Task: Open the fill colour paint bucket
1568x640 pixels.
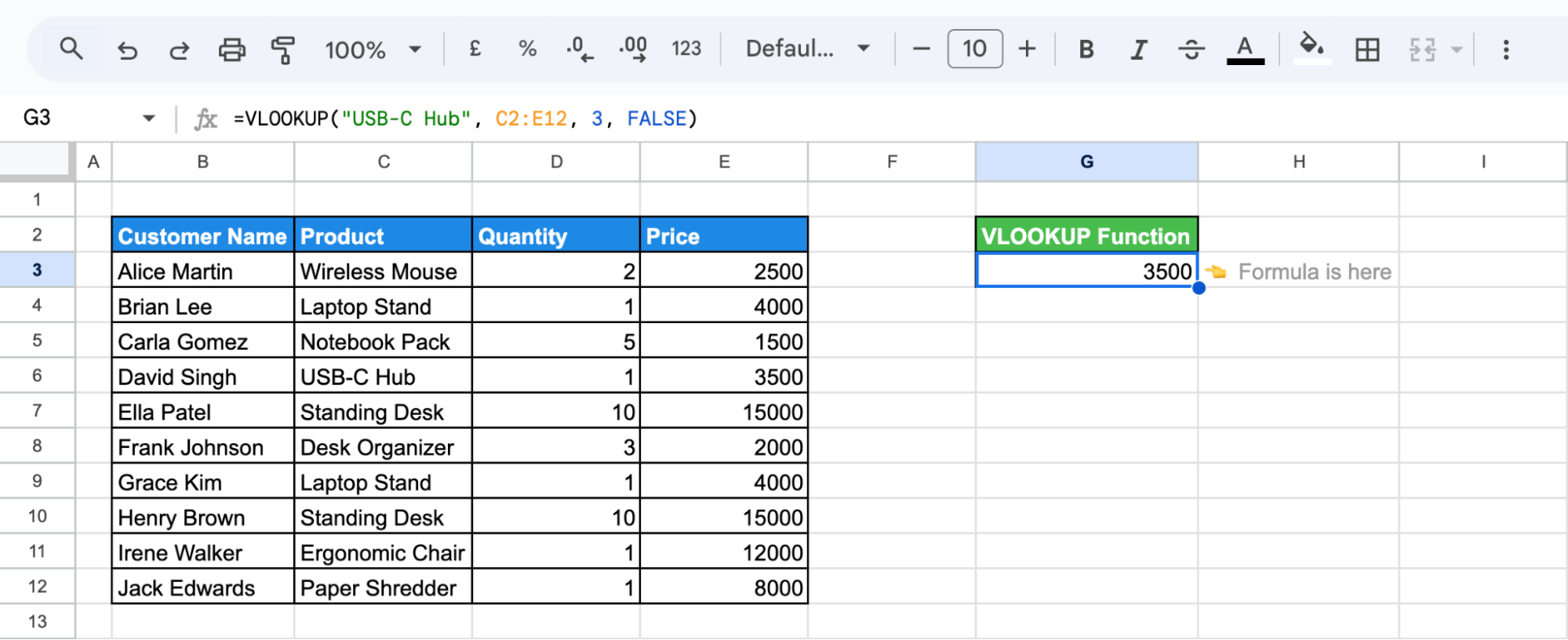Action: [x=1312, y=49]
